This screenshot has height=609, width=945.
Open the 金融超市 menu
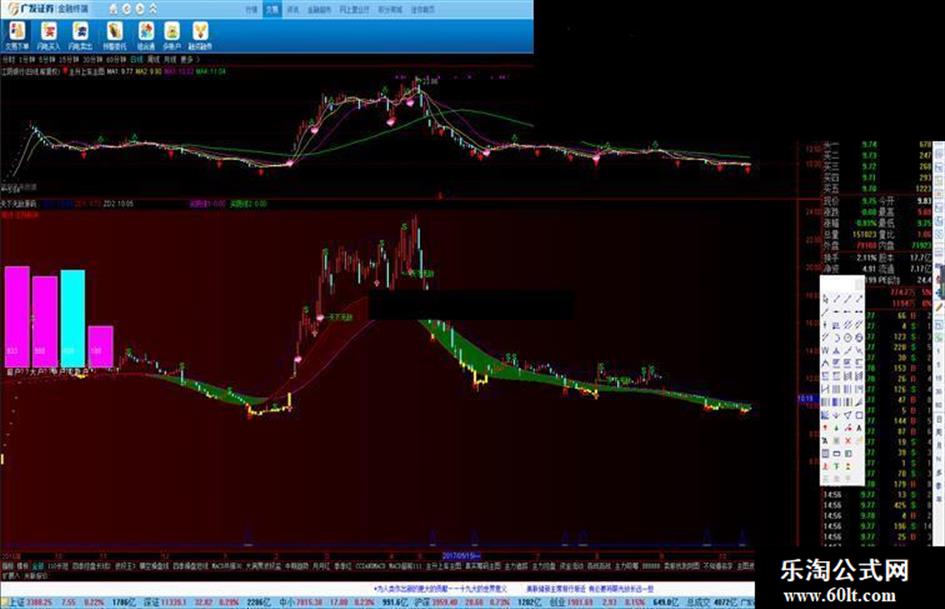point(319,10)
